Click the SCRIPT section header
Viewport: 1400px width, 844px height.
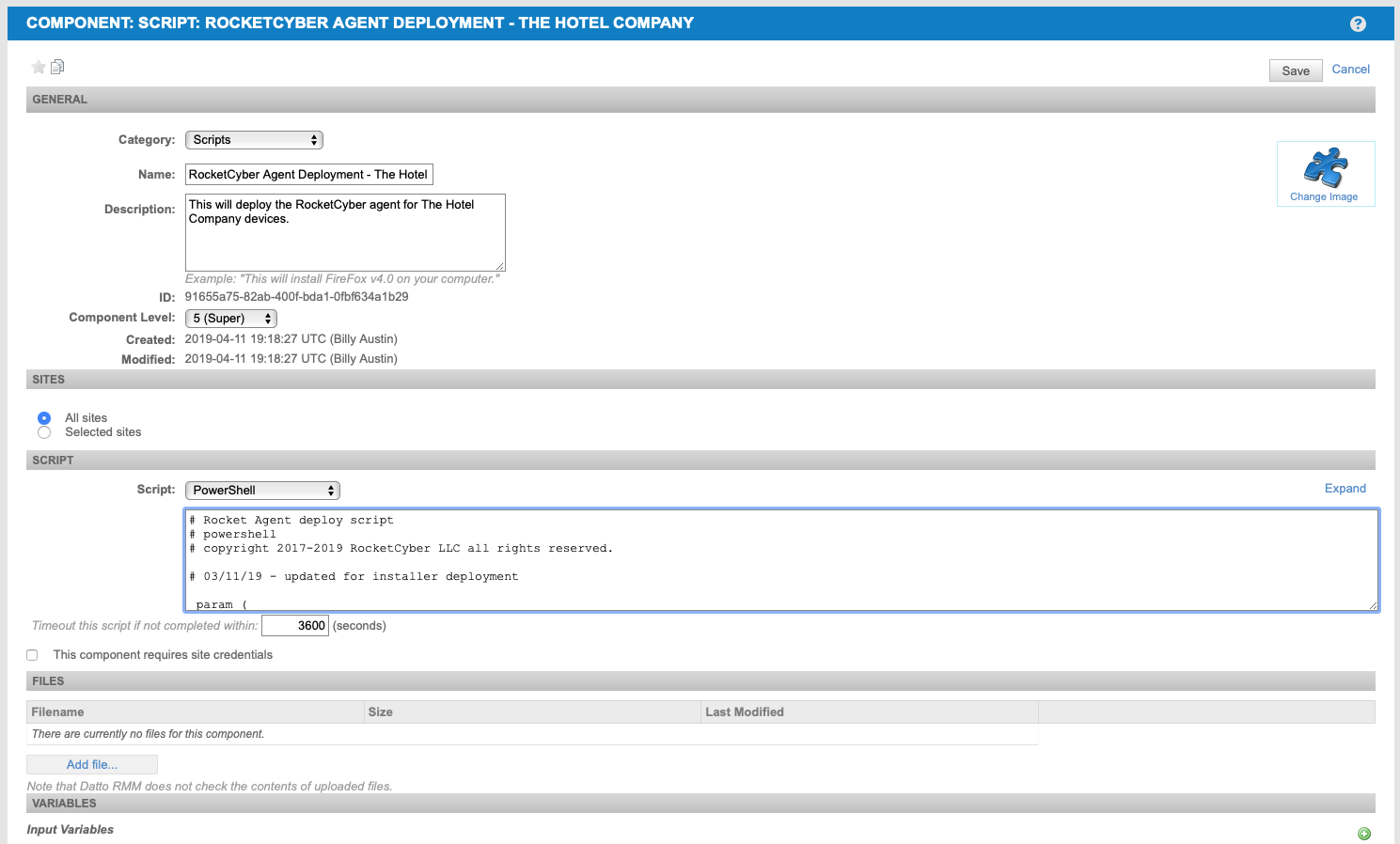click(x=700, y=461)
